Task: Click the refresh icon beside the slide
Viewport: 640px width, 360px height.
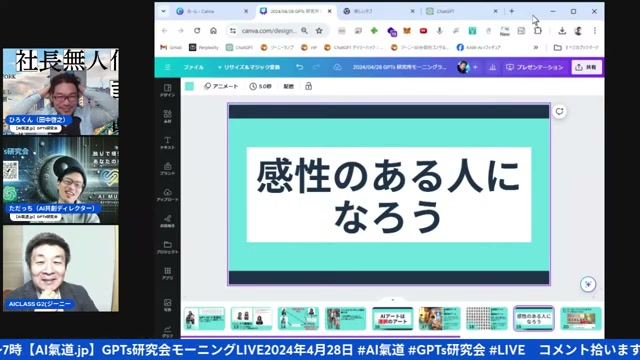Action: (559, 111)
